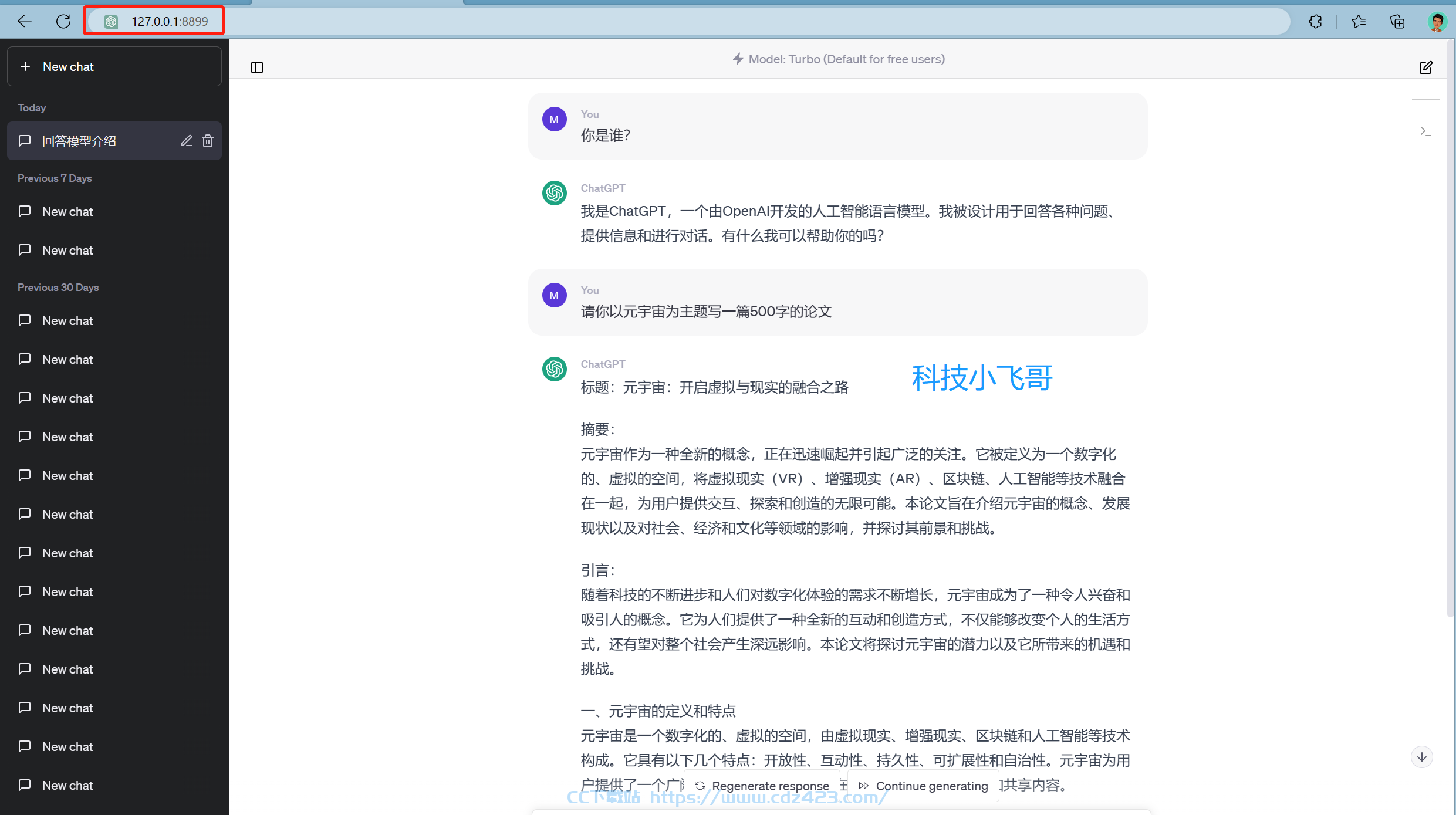Click the Today section label

click(32, 108)
